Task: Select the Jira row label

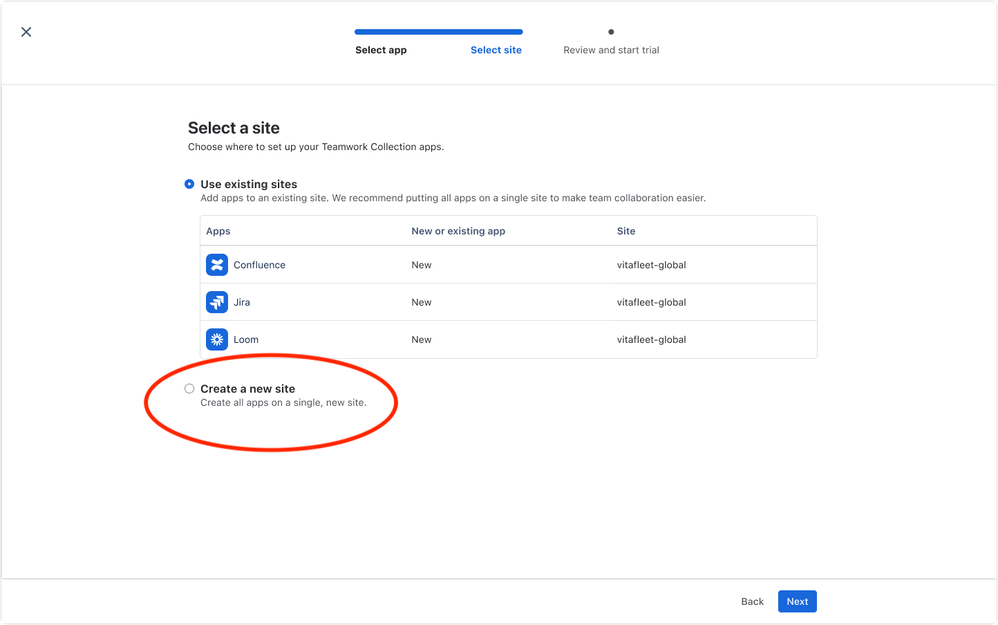Action: pos(242,302)
